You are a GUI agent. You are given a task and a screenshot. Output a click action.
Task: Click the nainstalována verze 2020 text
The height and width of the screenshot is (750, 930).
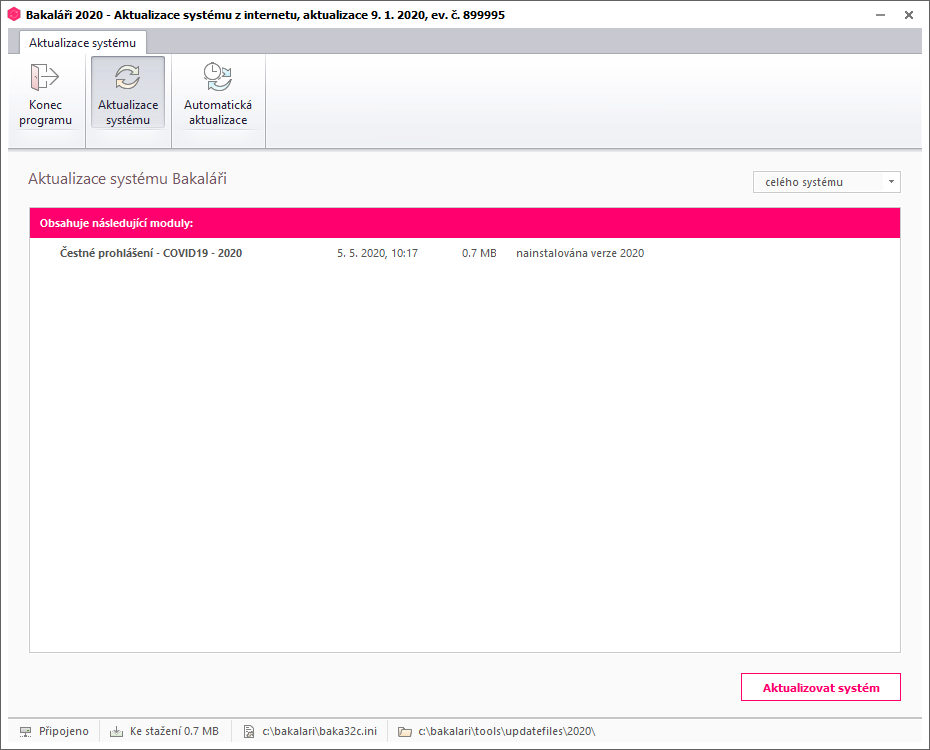(x=580, y=253)
